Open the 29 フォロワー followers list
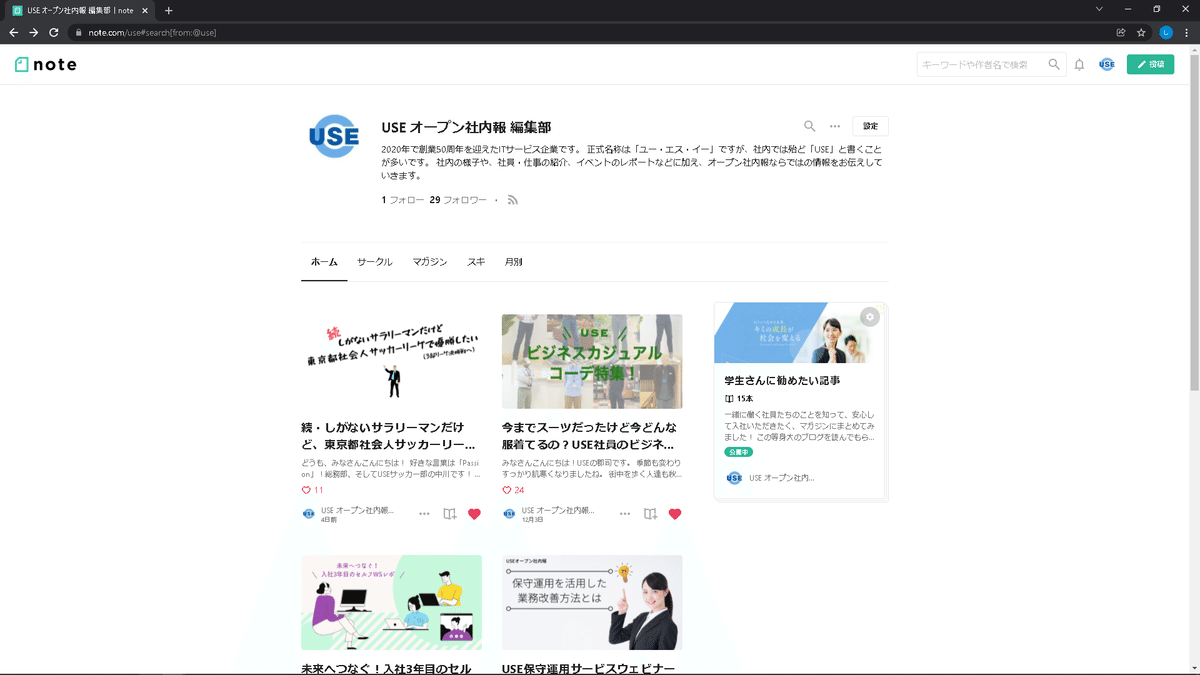 tap(458, 200)
